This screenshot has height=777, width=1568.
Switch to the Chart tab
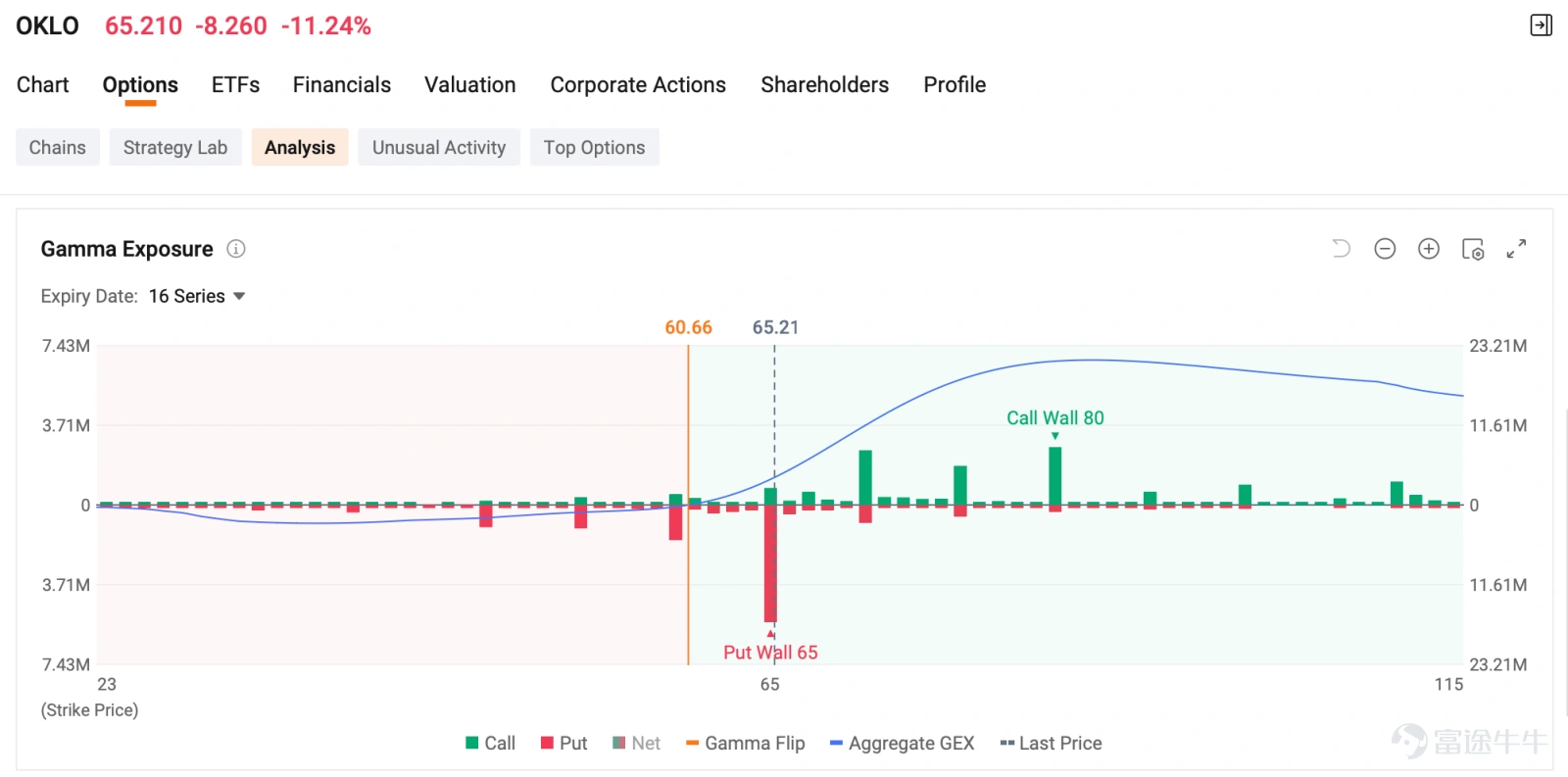(x=43, y=85)
